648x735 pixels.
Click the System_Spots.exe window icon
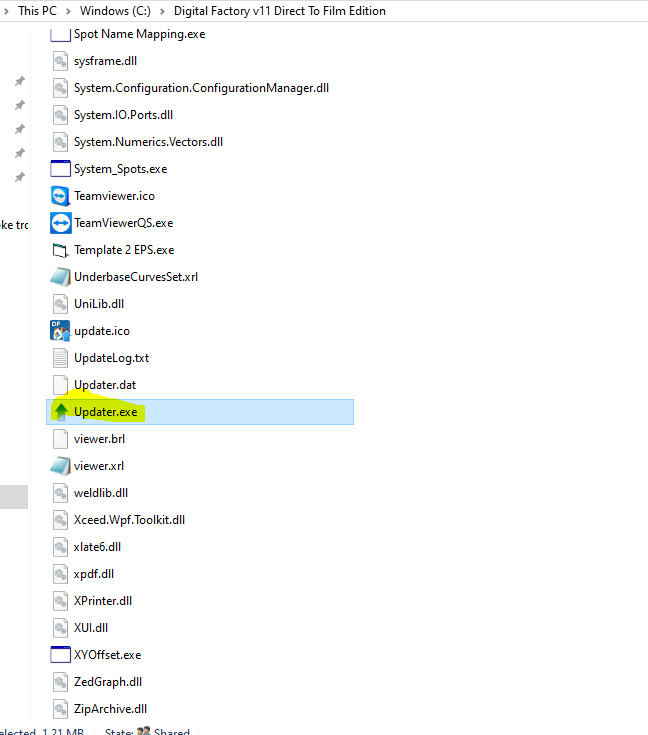tap(61, 169)
